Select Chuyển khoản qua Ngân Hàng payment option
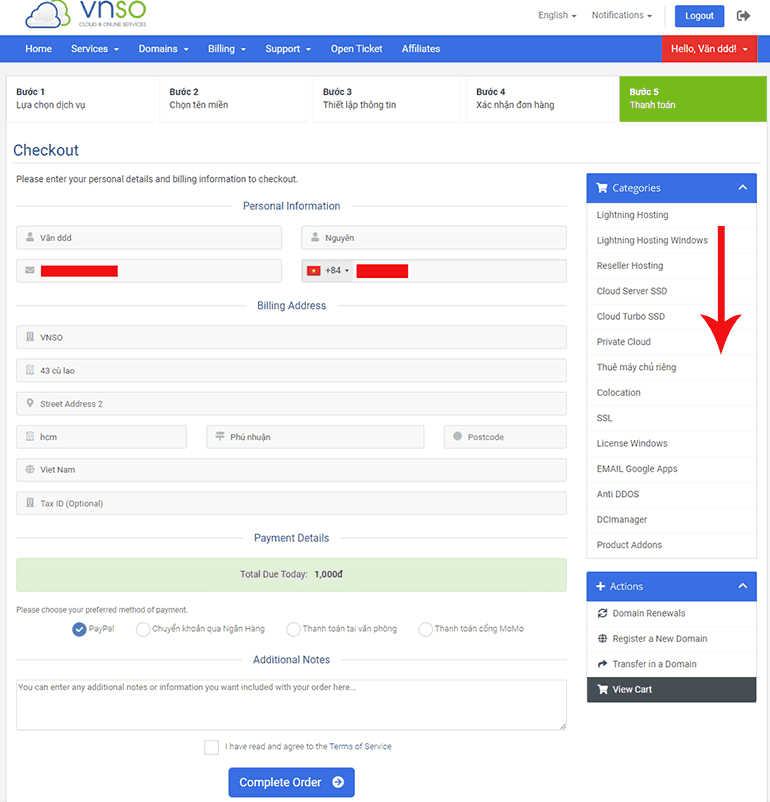This screenshot has height=802, width=770. coord(143,629)
